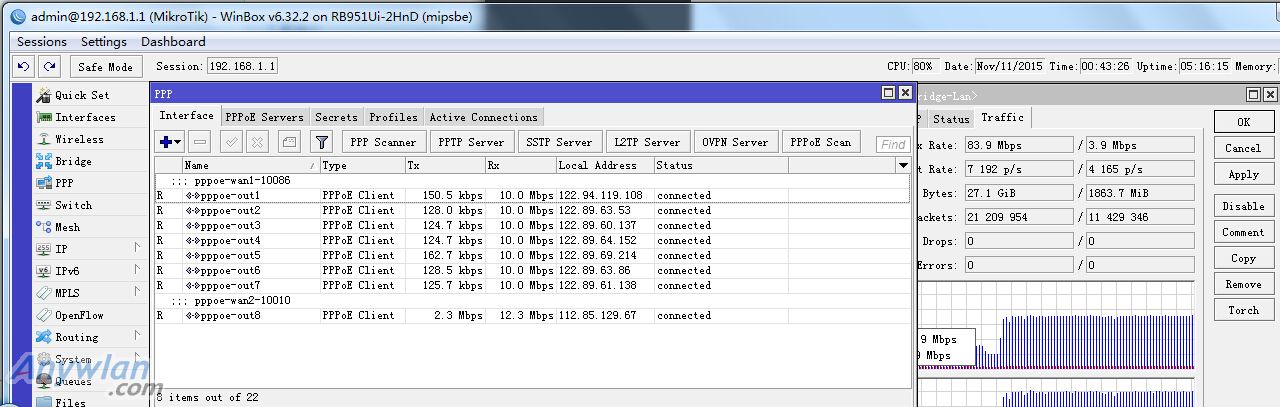Open the Dashboard menu
Screen dimensions: 1280x407
point(173,42)
